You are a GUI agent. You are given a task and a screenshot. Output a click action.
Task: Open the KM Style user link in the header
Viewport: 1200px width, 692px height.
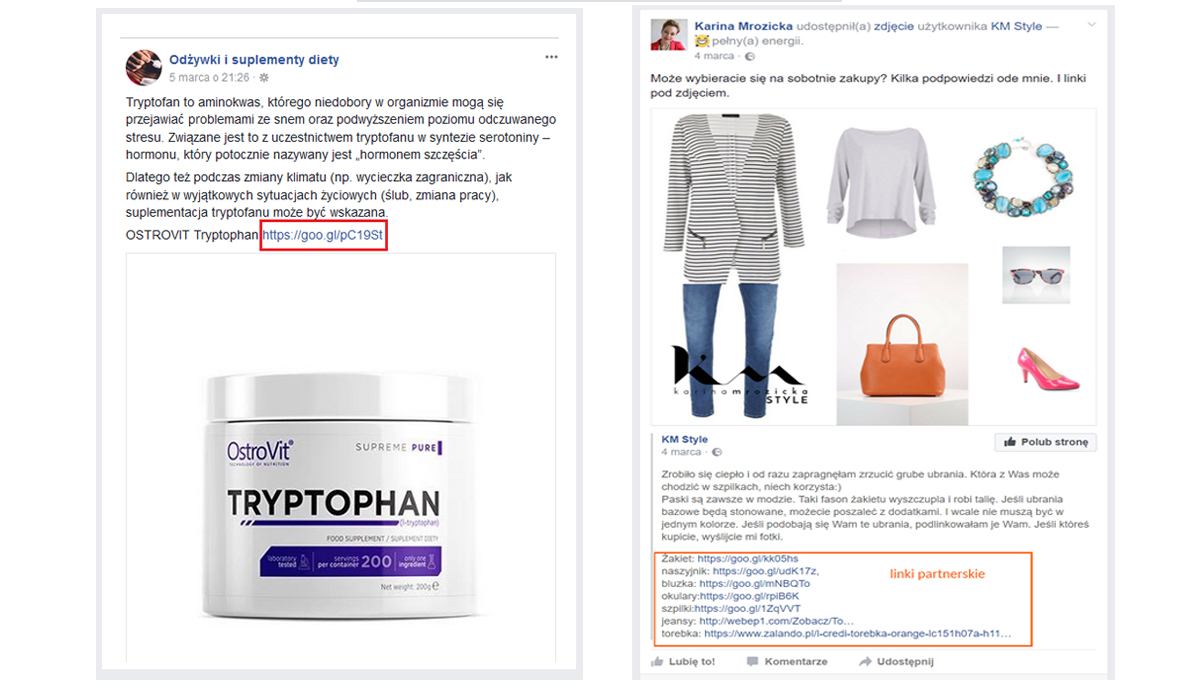click(x=1016, y=27)
